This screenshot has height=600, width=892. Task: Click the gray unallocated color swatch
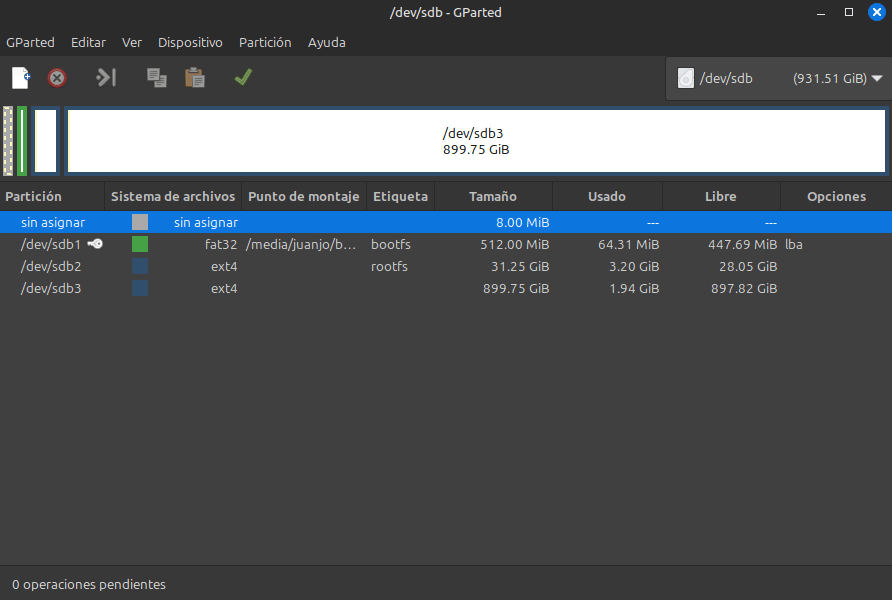(x=140, y=222)
